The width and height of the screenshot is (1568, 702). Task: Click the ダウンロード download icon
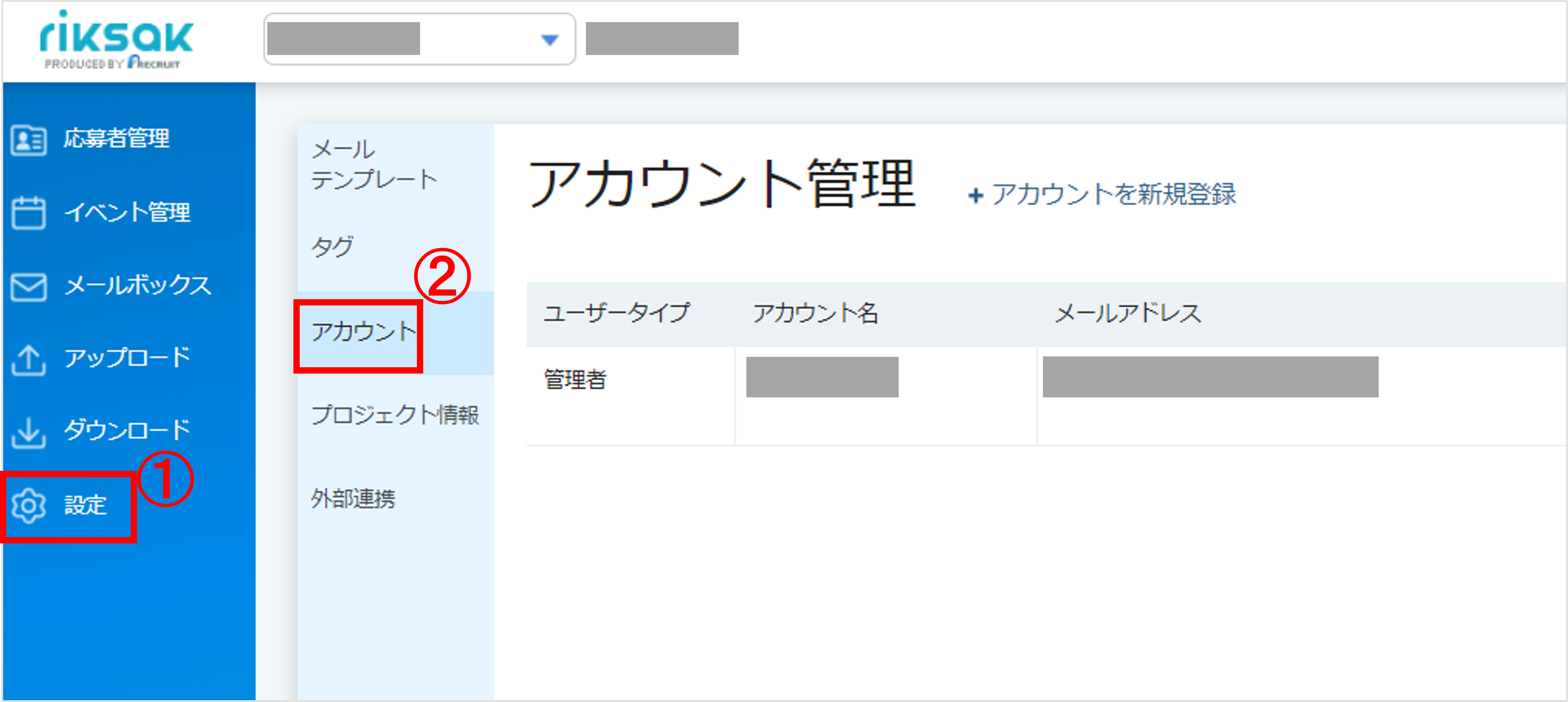pos(28,432)
